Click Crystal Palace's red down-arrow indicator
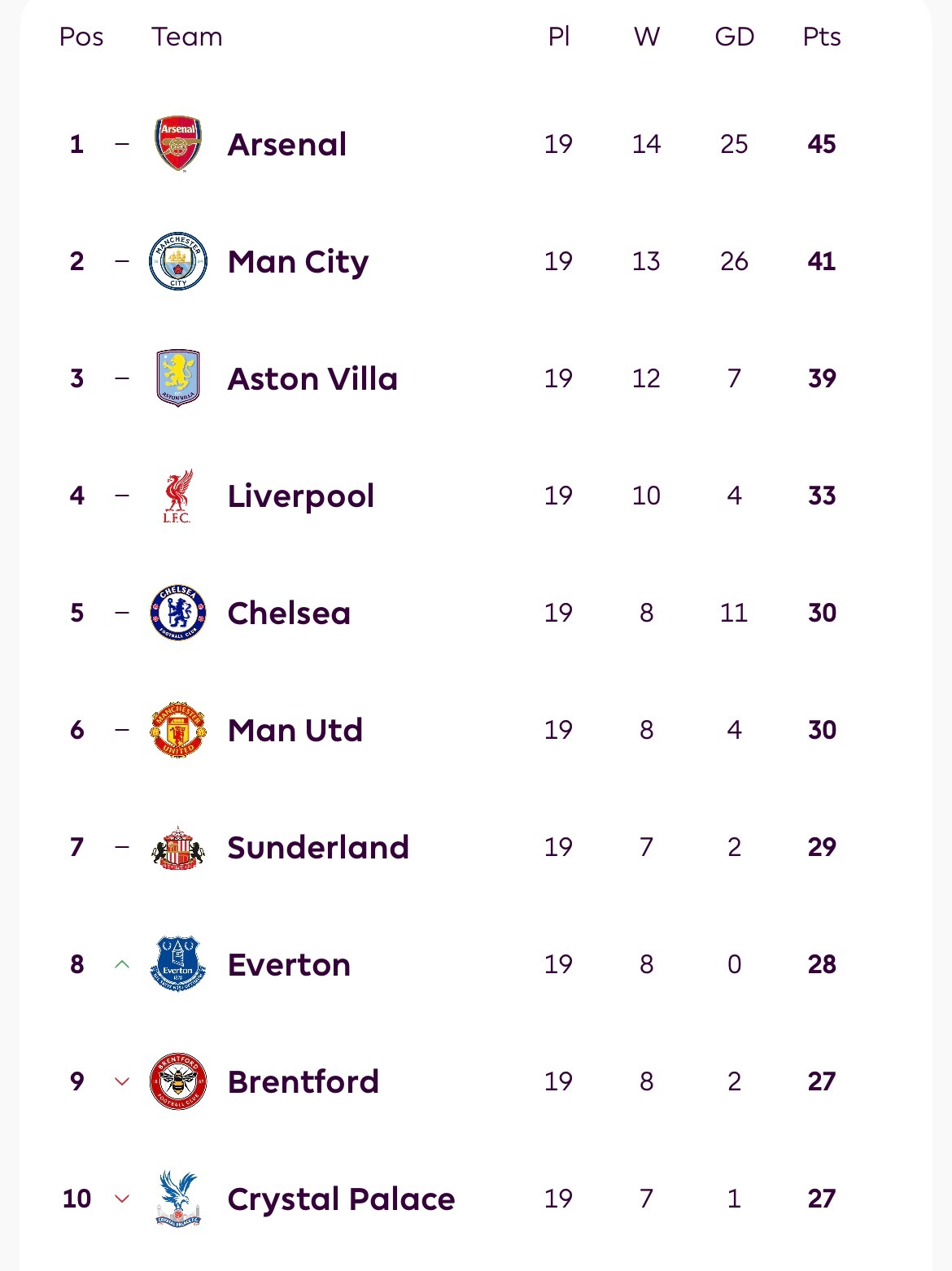Screen dimensions: 952x1271 (x=122, y=1199)
